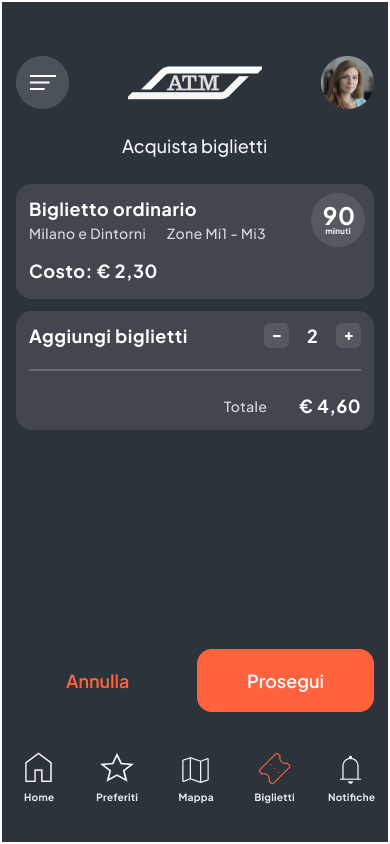Select the Biglietti ticket icon
The height and width of the screenshot is (844, 390).
point(274,769)
